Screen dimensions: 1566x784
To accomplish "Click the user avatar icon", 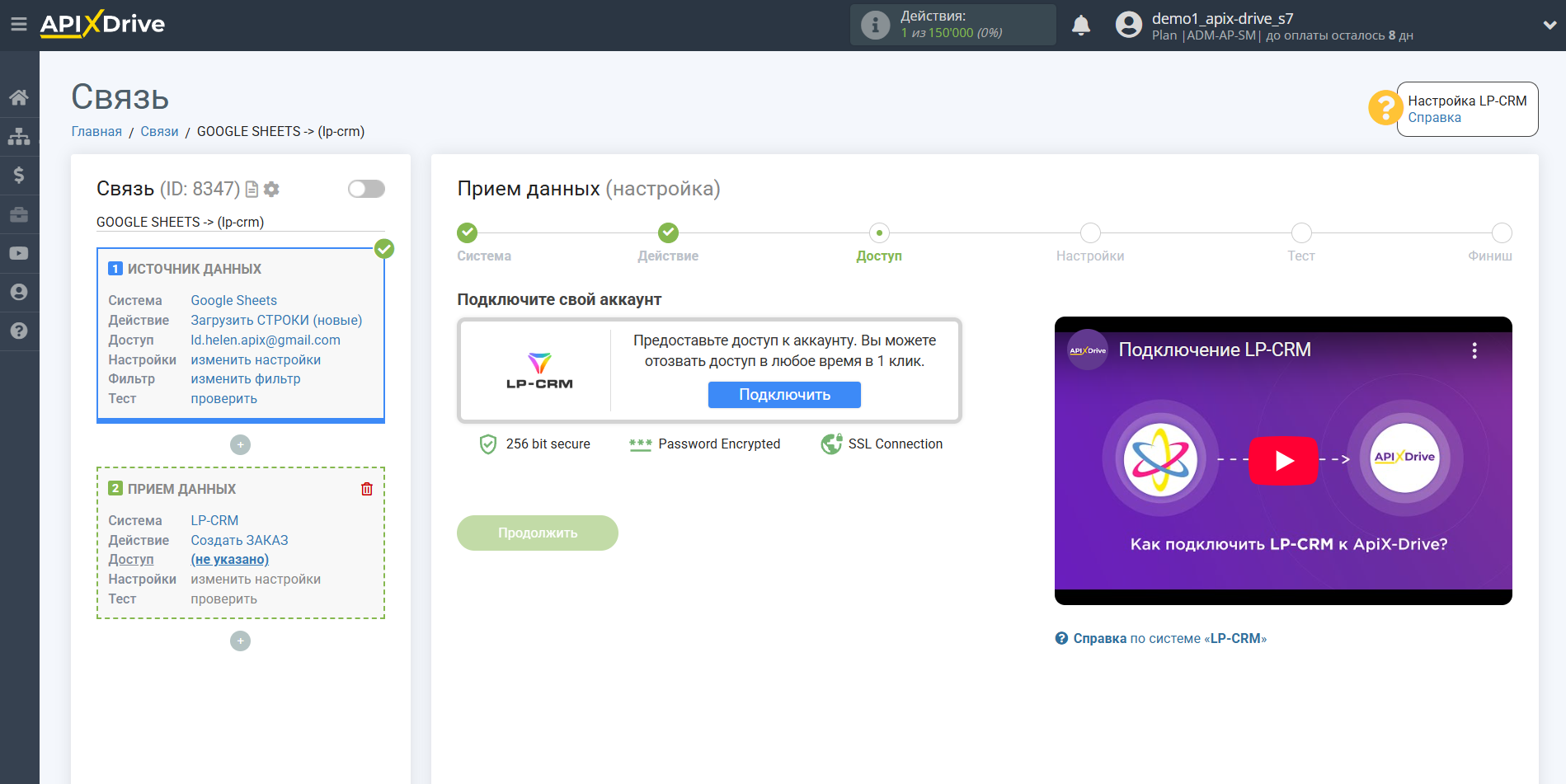I will point(1128,25).
